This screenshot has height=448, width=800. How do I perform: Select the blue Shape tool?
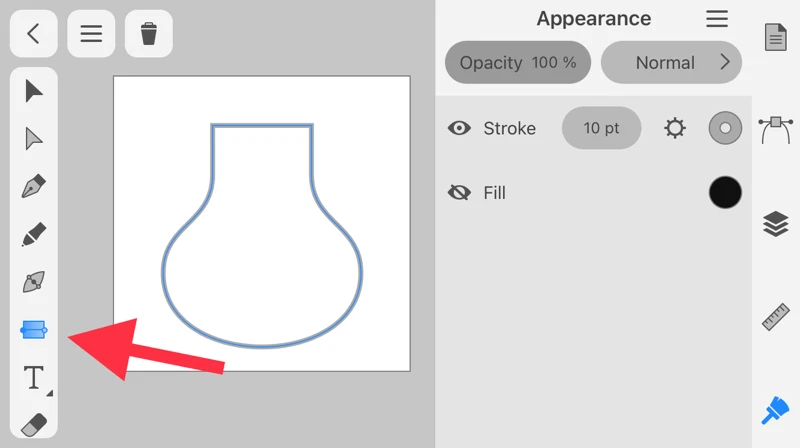[34, 329]
